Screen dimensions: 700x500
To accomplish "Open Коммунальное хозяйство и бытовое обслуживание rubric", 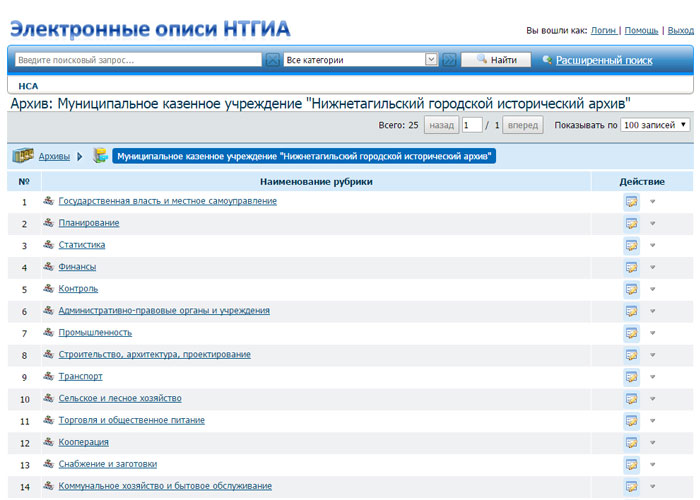I will [x=165, y=485].
